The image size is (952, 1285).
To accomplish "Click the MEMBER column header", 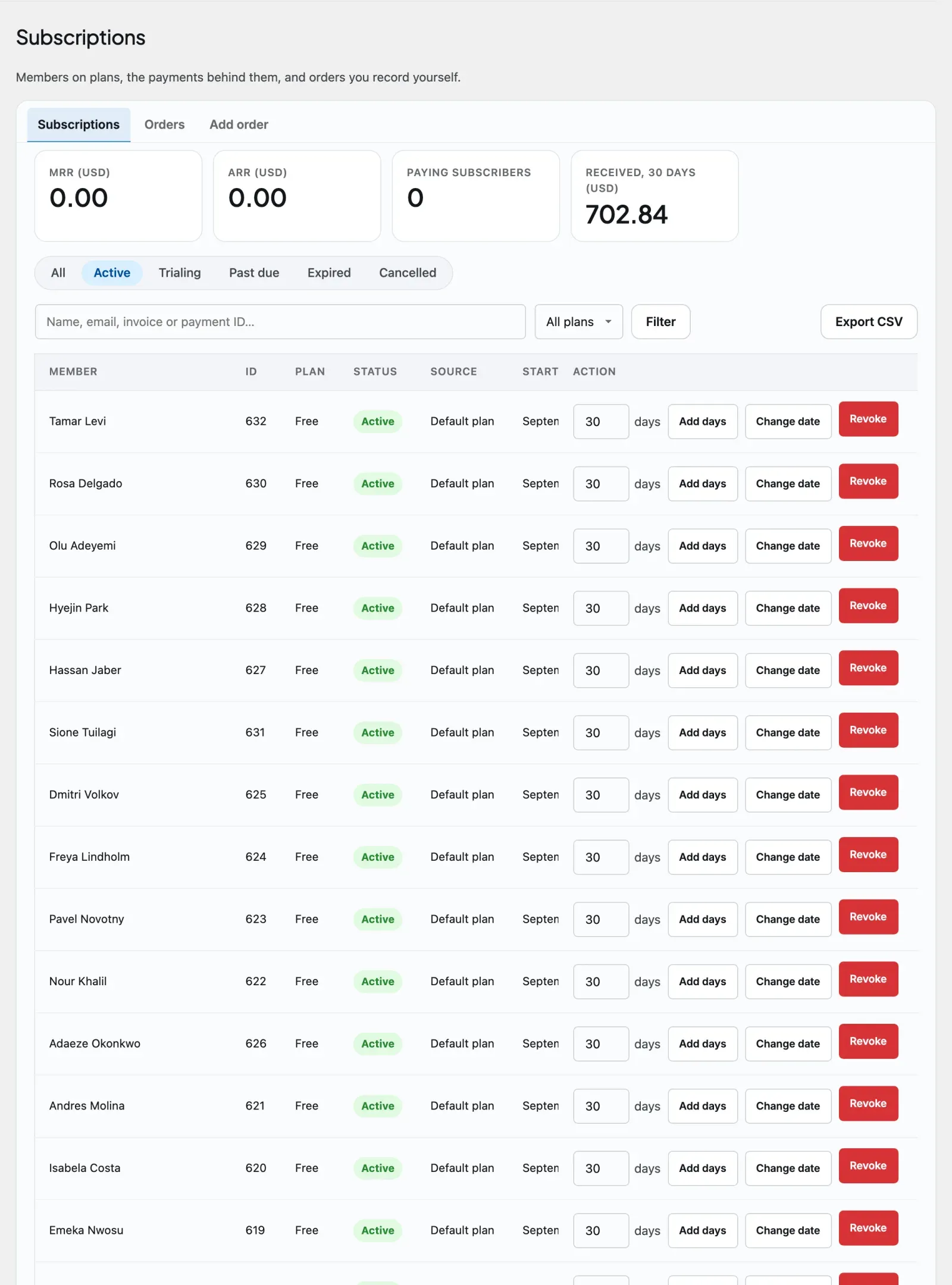I will click(x=73, y=372).
